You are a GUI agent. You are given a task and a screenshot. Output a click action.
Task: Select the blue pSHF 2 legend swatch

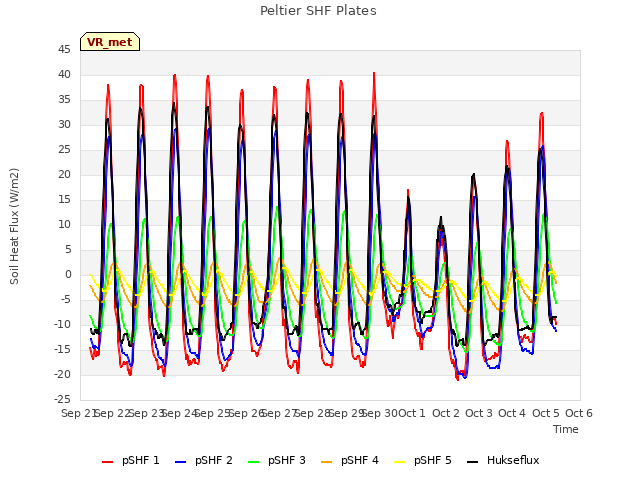point(180,462)
